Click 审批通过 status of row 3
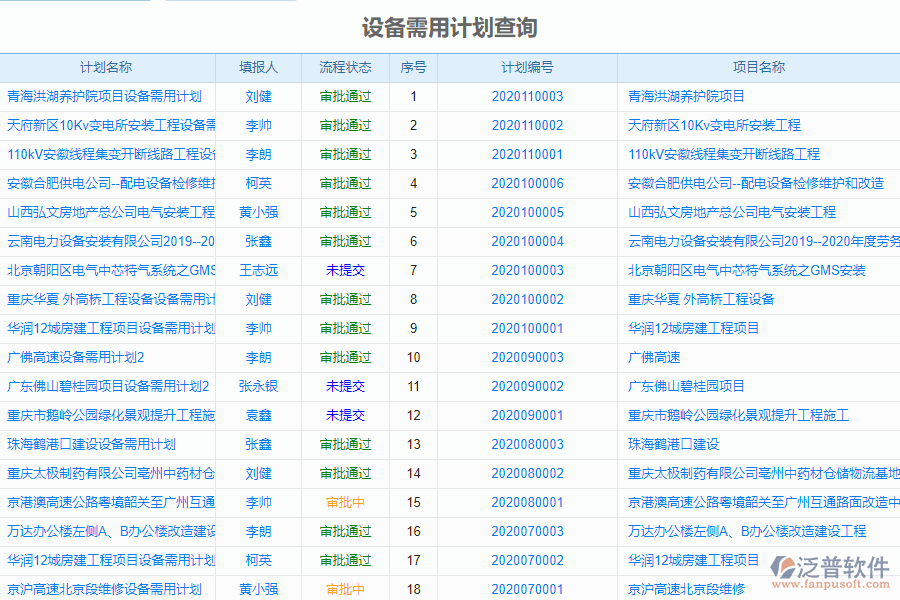Screen dimensions: 900x600 [346, 155]
